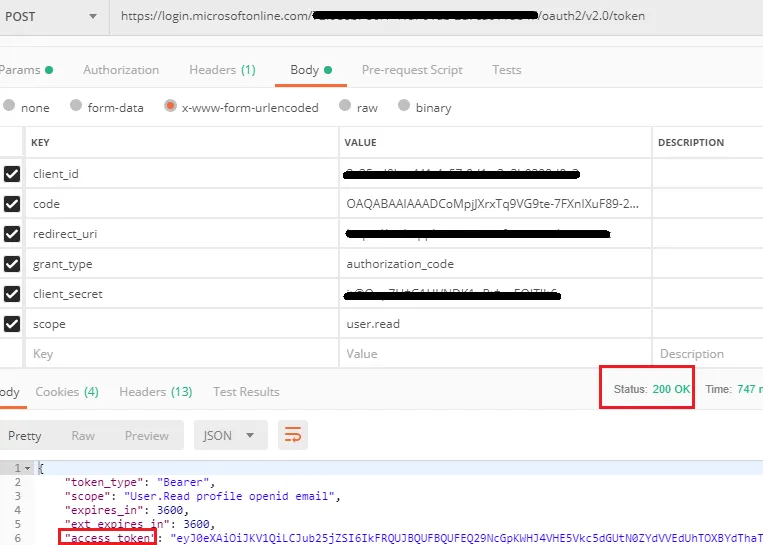Open the response Cookies (4) tab
The height and width of the screenshot is (545, 763).
point(67,392)
